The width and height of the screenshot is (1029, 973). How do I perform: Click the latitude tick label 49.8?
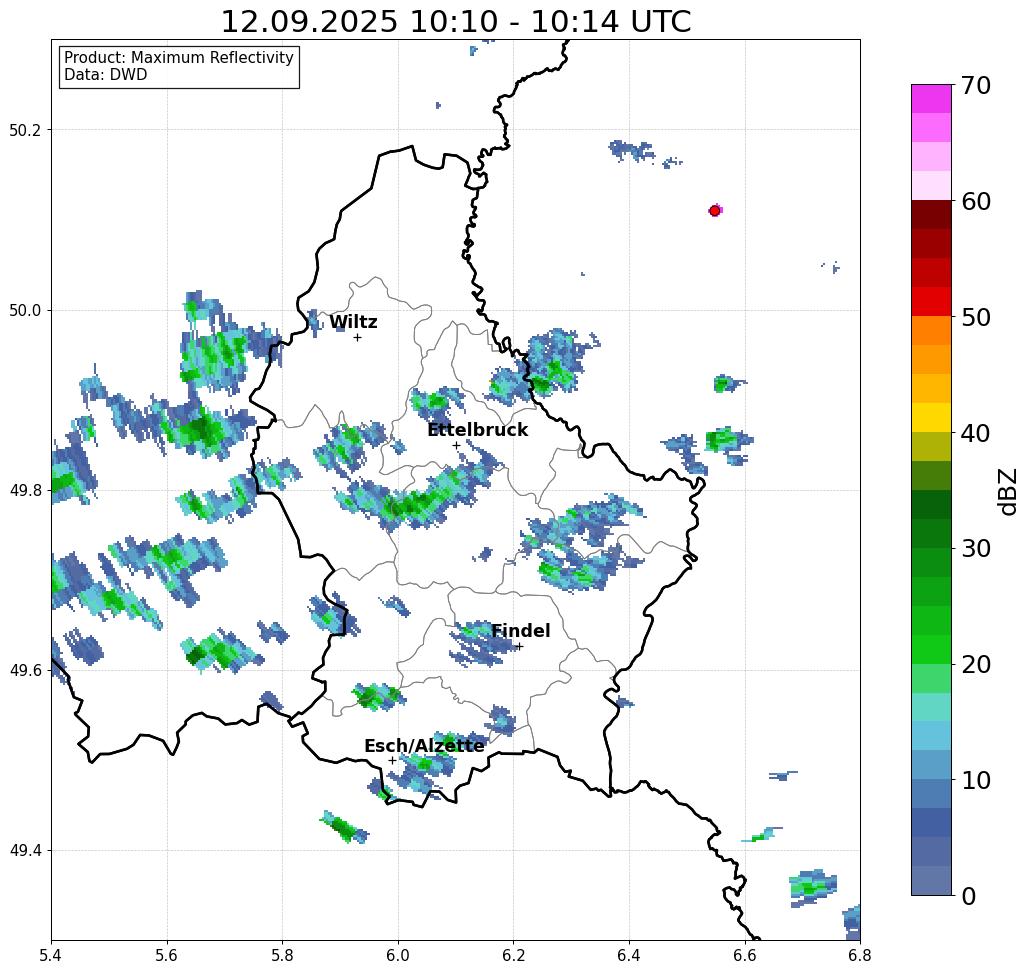point(25,491)
